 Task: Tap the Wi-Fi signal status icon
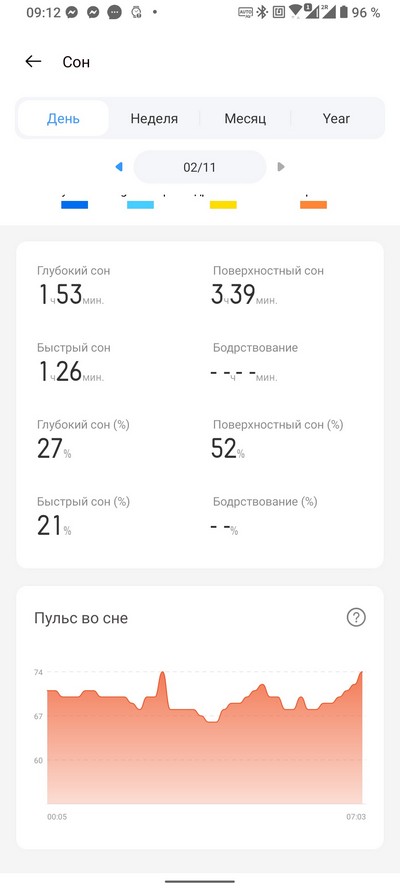[295, 12]
